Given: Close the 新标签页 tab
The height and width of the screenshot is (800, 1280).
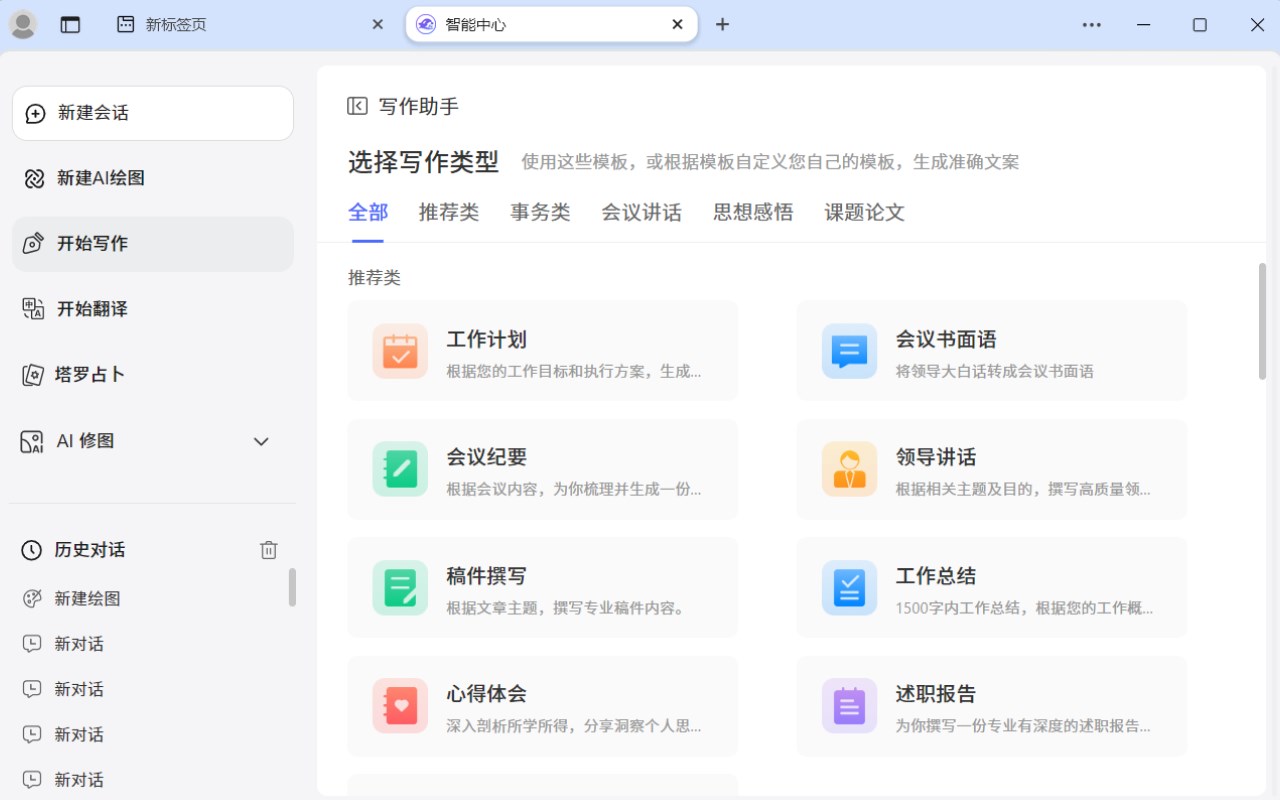Looking at the screenshot, I should [x=377, y=25].
